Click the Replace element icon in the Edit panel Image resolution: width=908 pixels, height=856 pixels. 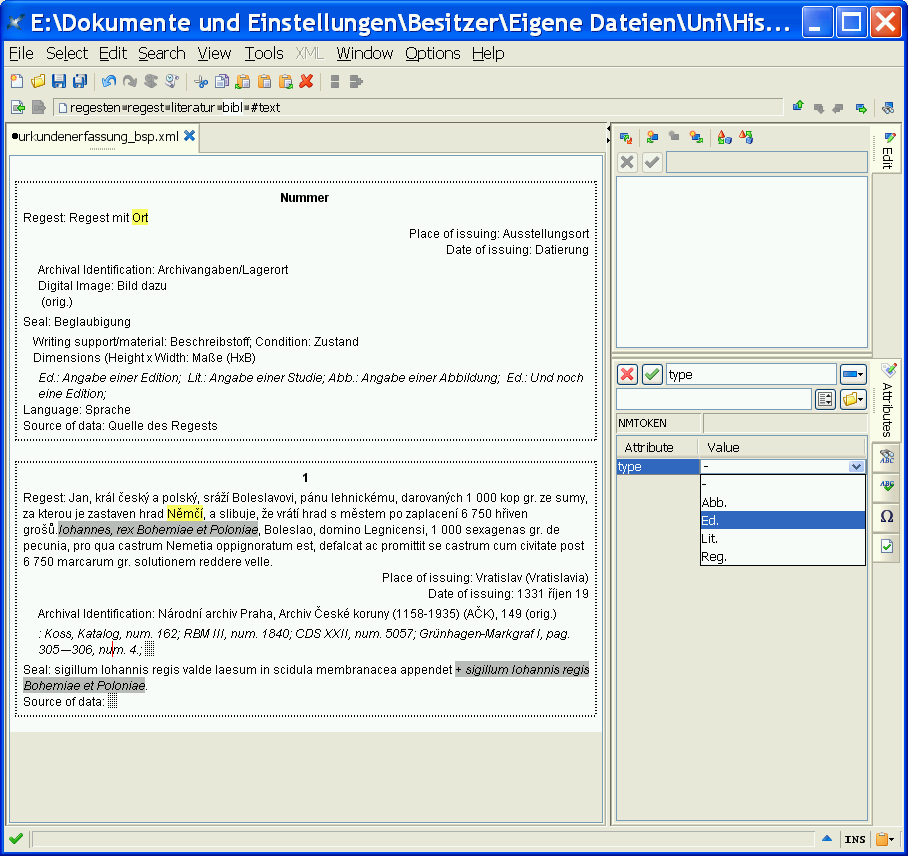point(626,138)
